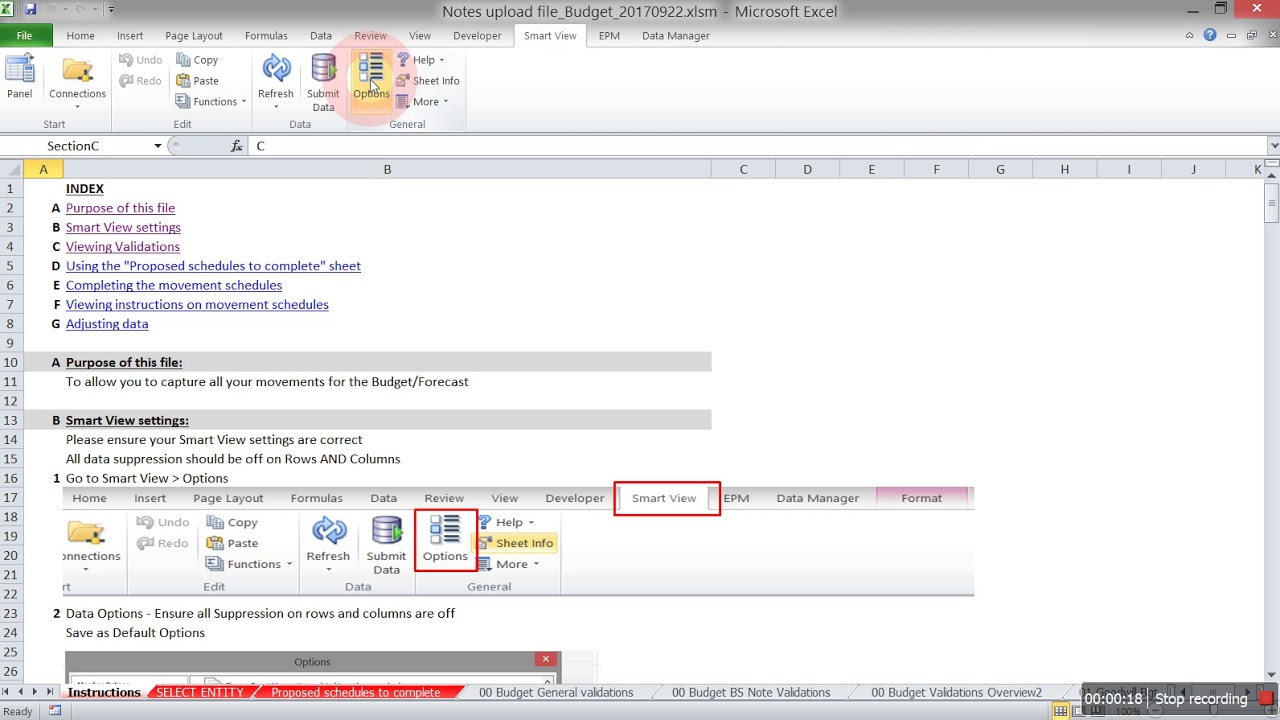Image resolution: width=1280 pixels, height=720 pixels.
Task: Open '00 Budget Validations Overview2' sheet tab
Action: point(956,692)
